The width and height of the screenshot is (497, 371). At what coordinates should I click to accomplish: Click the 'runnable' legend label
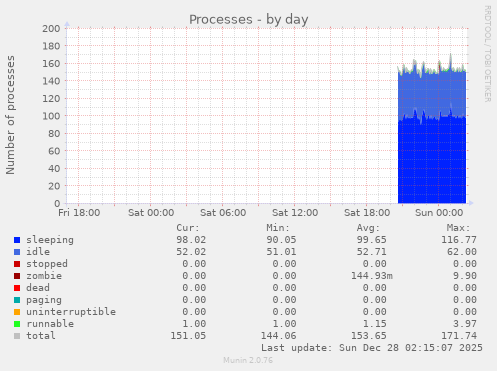(50, 324)
